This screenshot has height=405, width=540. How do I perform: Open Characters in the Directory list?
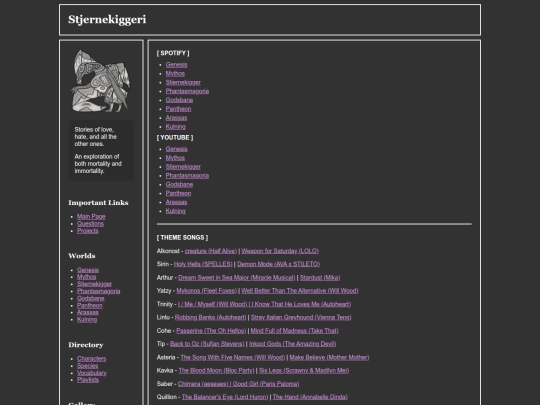(x=92, y=359)
